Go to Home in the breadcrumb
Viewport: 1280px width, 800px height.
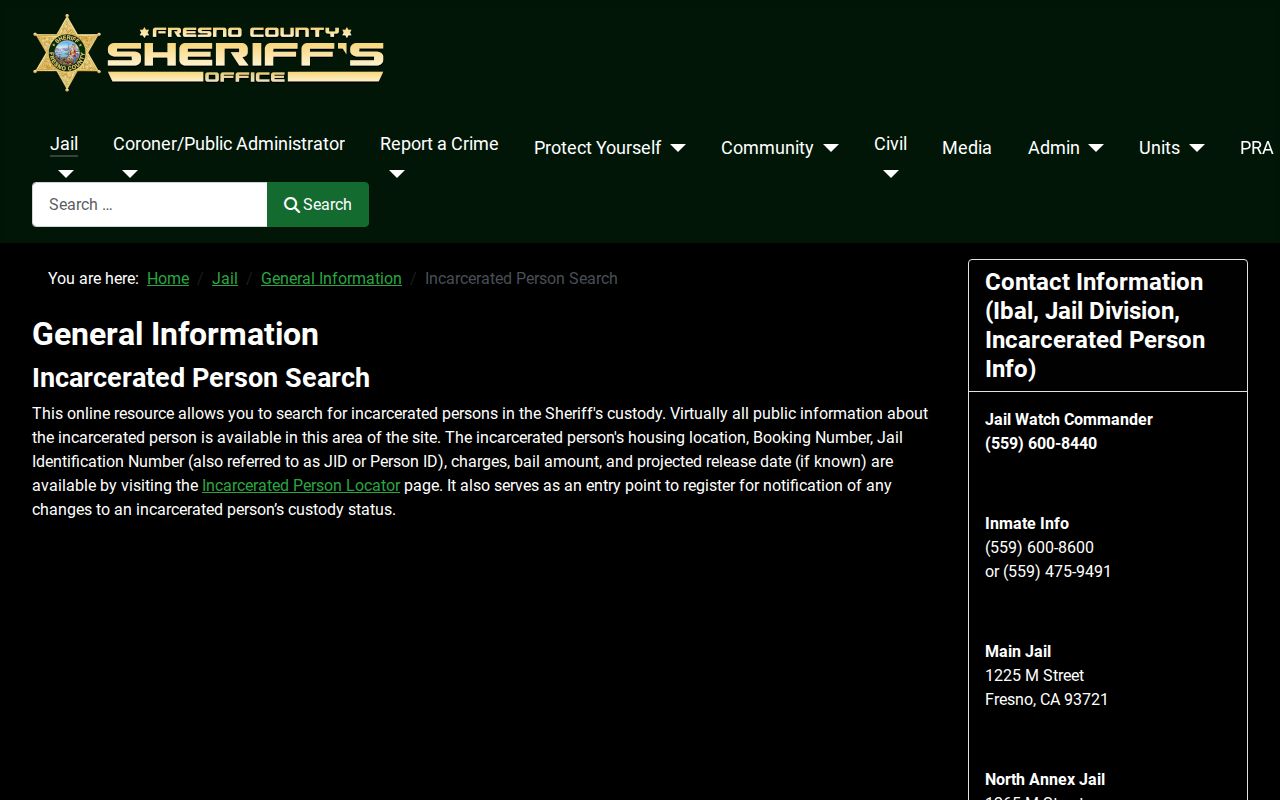point(168,278)
